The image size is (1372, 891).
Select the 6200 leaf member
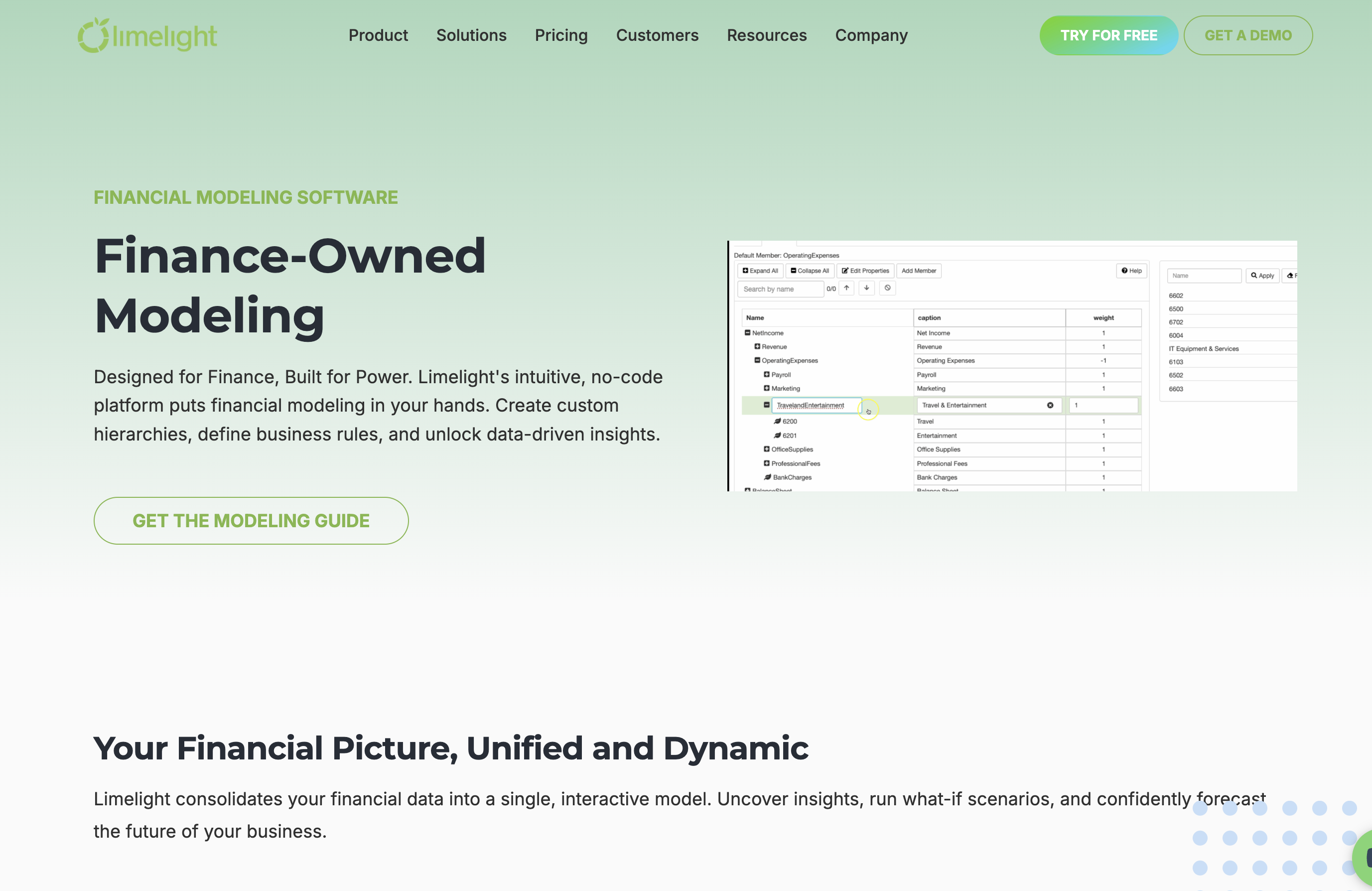pos(790,422)
